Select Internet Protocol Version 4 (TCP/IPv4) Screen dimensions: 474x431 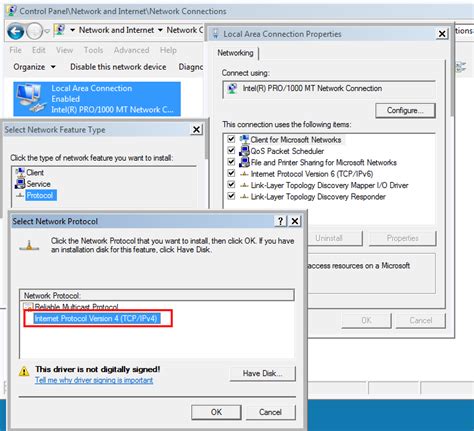coord(96,319)
